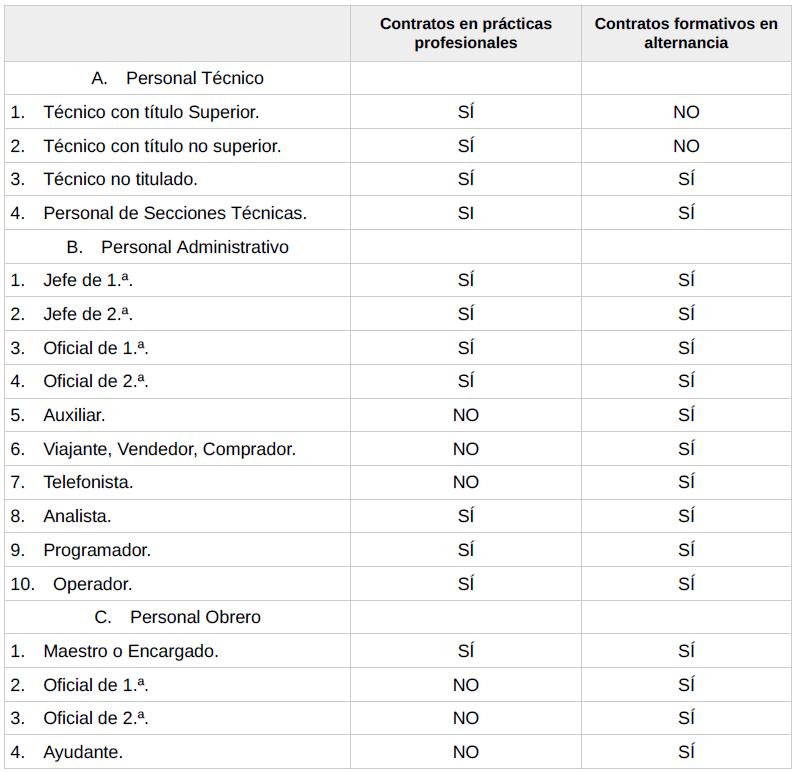Click the NO cell in the Telefonista row
This screenshot has height=772, width=796.
465,482
